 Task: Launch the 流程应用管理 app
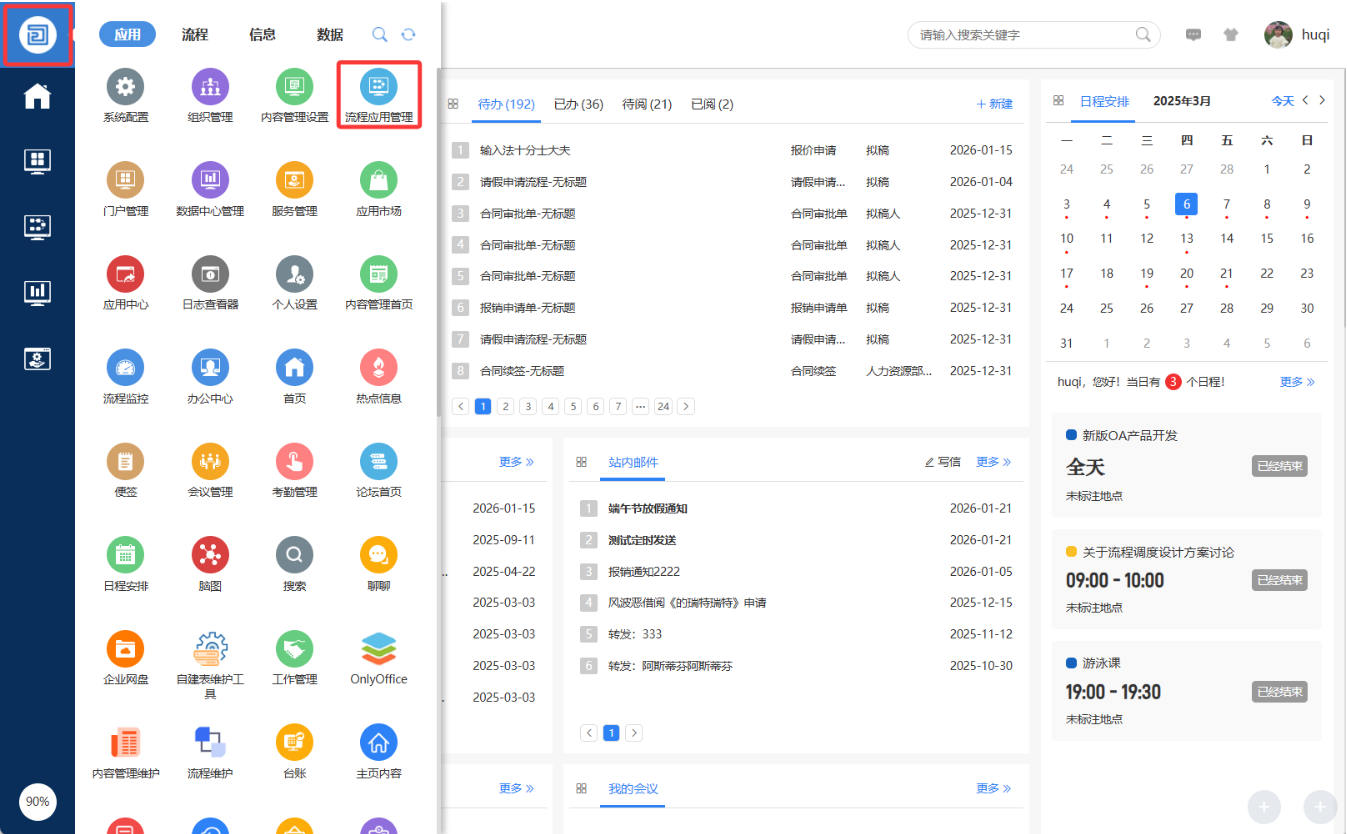pyautogui.click(x=379, y=87)
